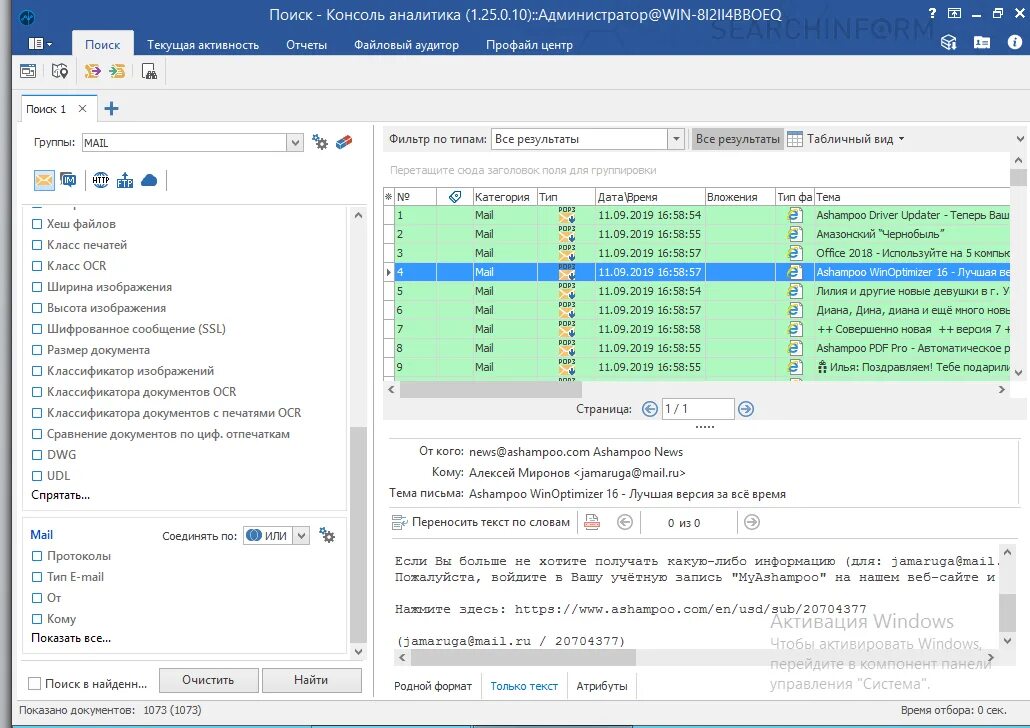Click the Найти button
This screenshot has height=728, width=1030.
point(311,680)
